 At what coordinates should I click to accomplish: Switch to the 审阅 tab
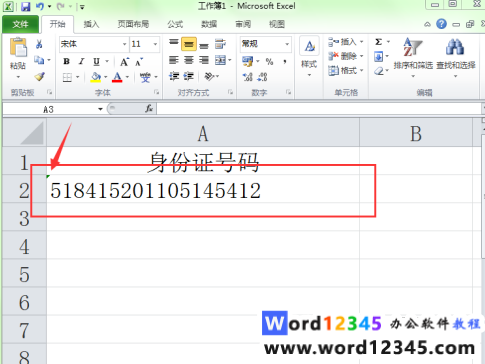pos(243,24)
